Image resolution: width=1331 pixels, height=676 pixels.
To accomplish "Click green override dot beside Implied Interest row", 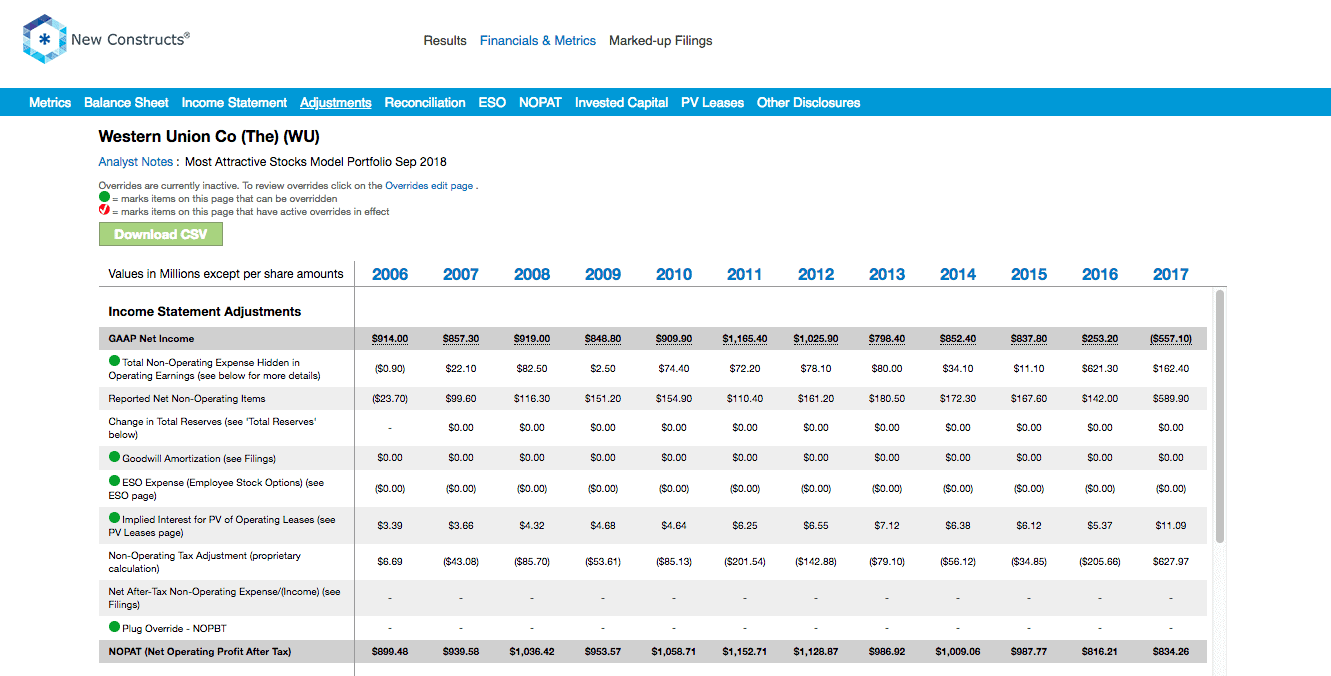I will tap(114, 518).
